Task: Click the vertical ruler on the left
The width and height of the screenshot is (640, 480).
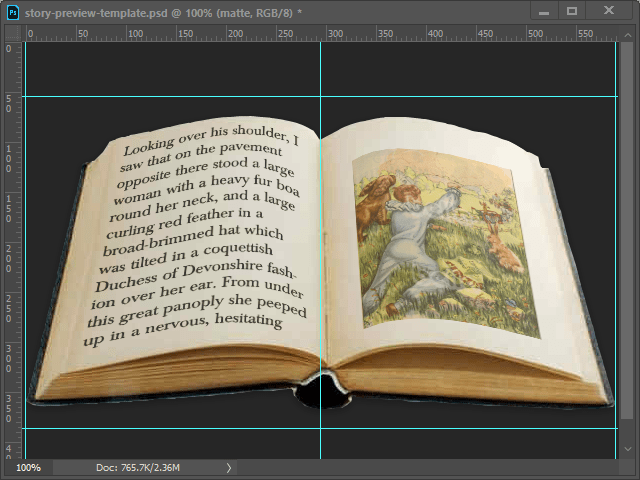Action: 10,250
